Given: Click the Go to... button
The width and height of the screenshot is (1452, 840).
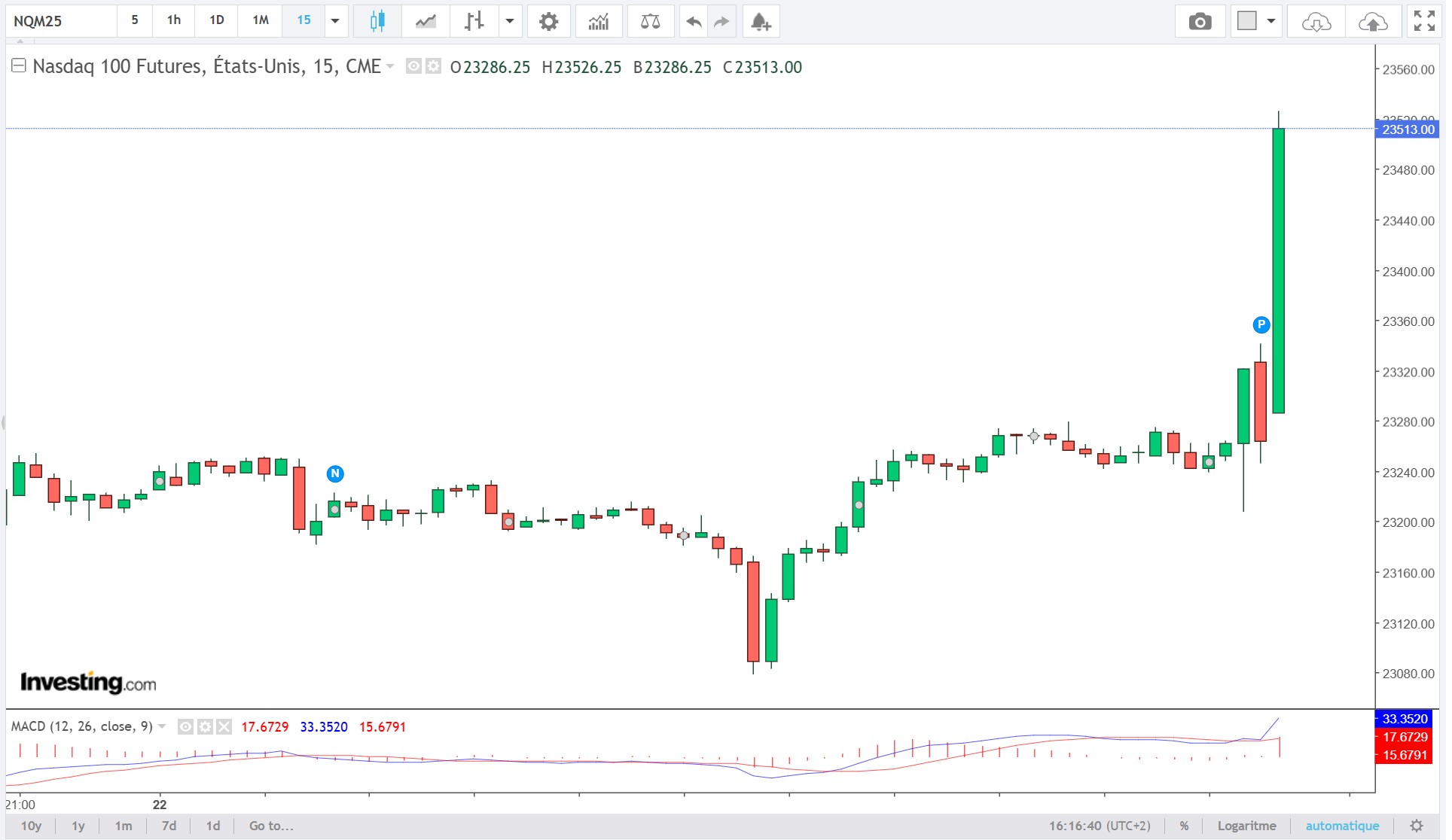Looking at the screenshot, I should (271, 826).
